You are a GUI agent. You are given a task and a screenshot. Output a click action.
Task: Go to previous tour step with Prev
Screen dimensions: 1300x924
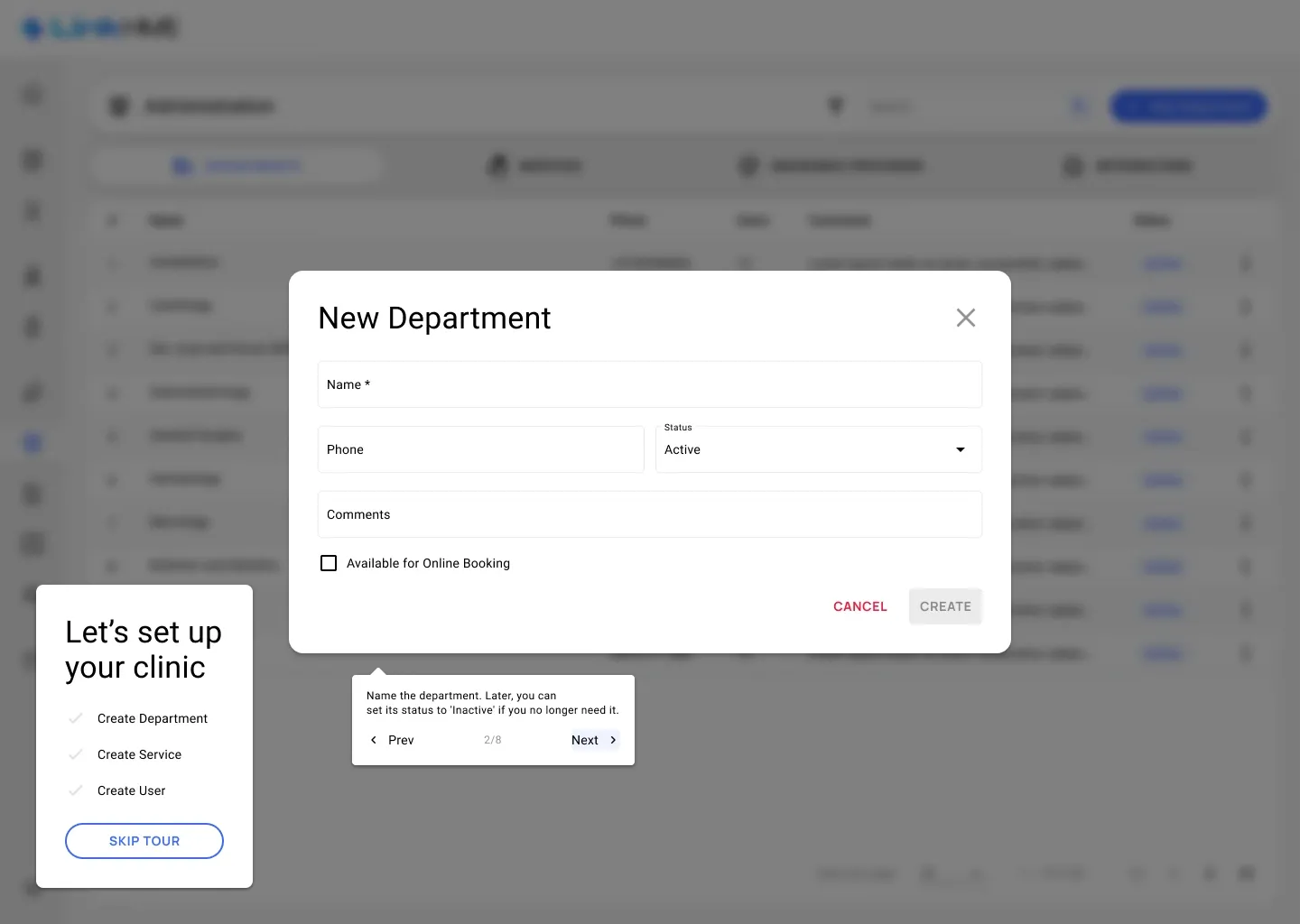pos(392,740)
